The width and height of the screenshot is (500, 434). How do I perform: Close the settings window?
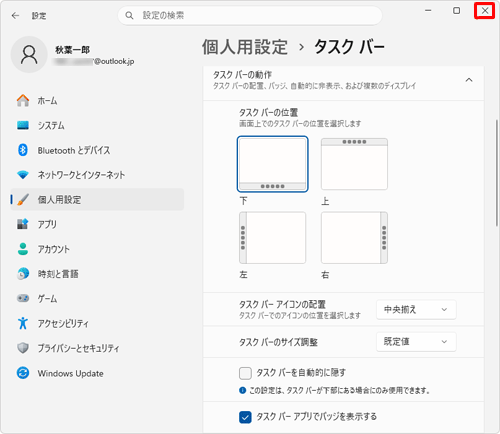click(x=485, y=11)
